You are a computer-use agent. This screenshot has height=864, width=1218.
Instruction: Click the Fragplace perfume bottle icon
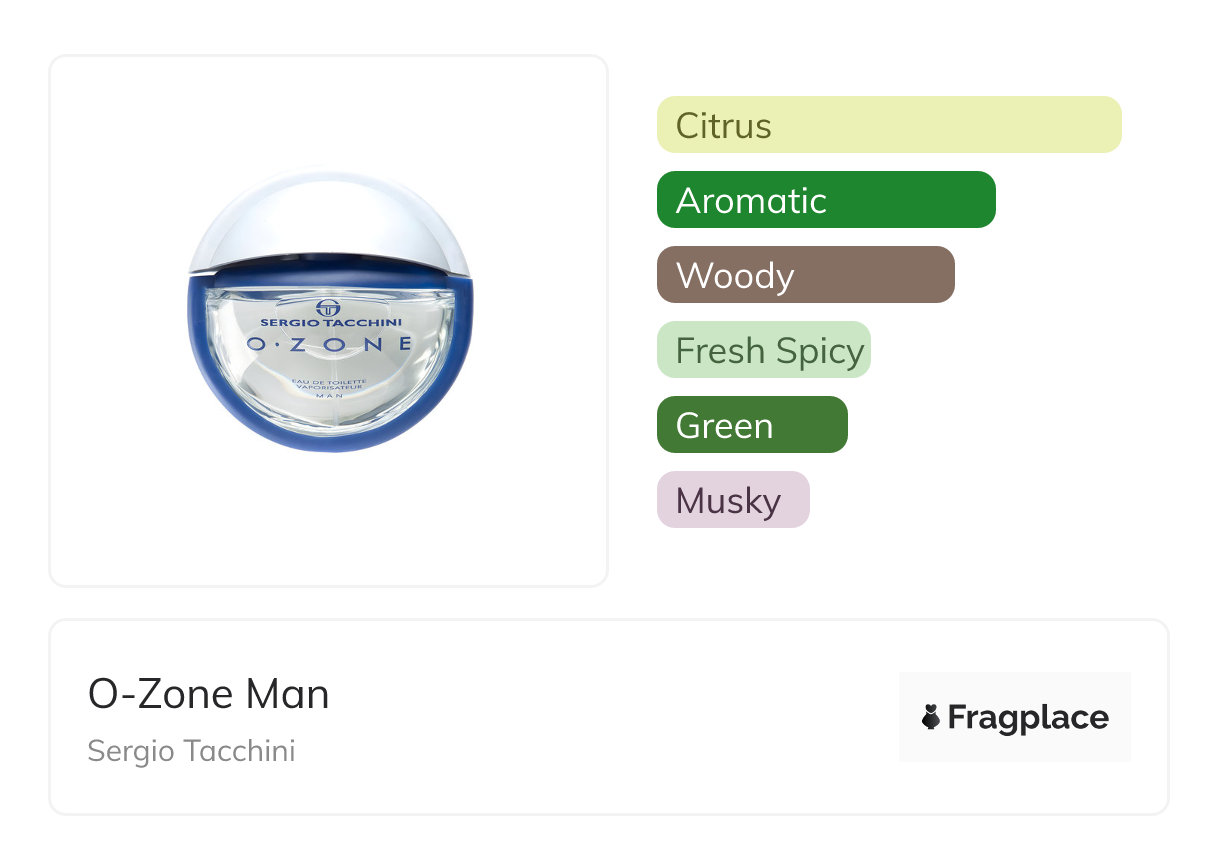tap(931, 717)
